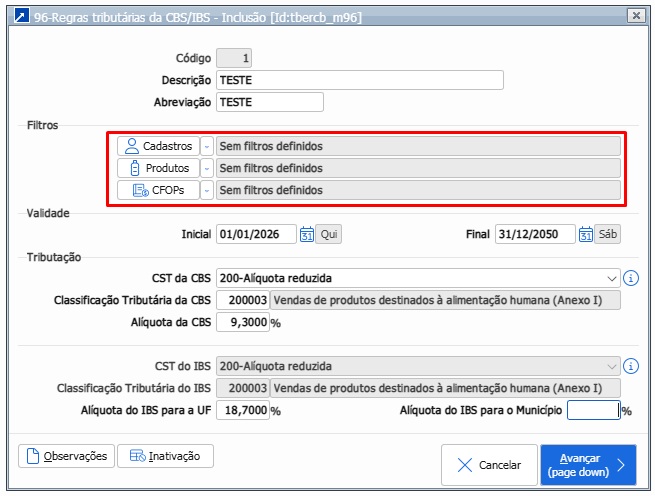This screenshot has height=496, width=655.
Task: Open the calendar picker for Final date
Action: click(585, 234)
